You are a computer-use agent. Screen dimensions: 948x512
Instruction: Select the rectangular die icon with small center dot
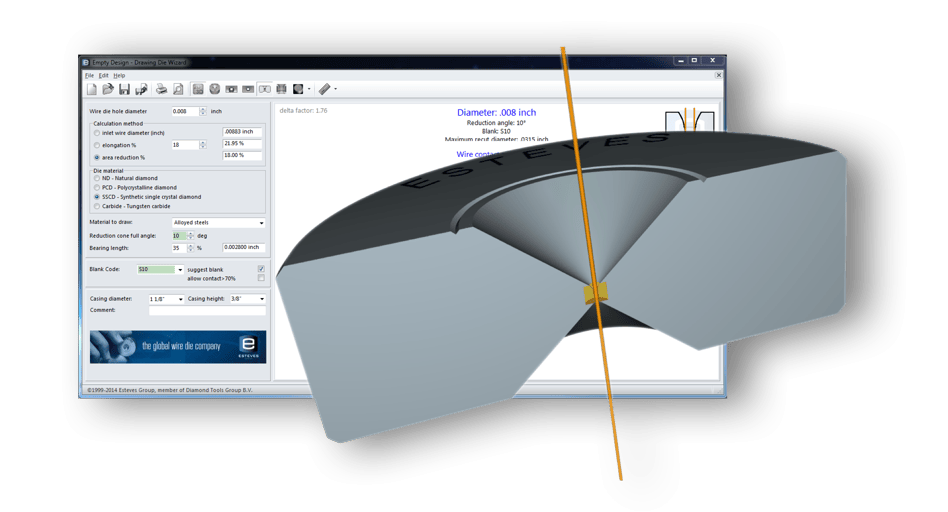[x=248, y=89]
